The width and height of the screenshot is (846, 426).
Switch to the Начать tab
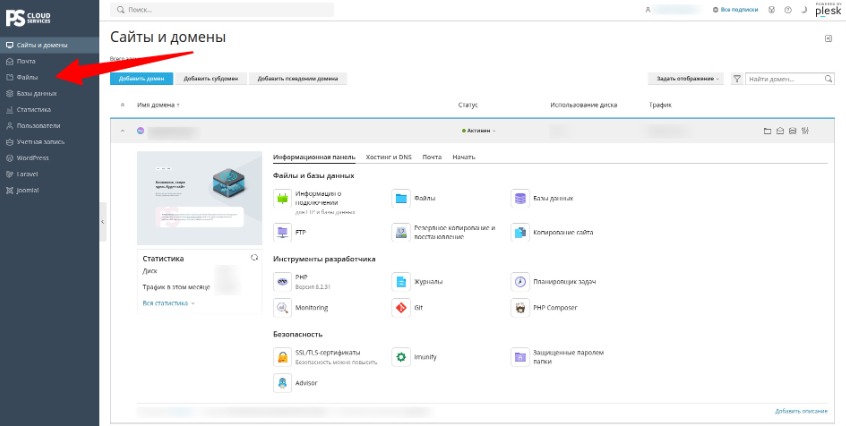463,157
